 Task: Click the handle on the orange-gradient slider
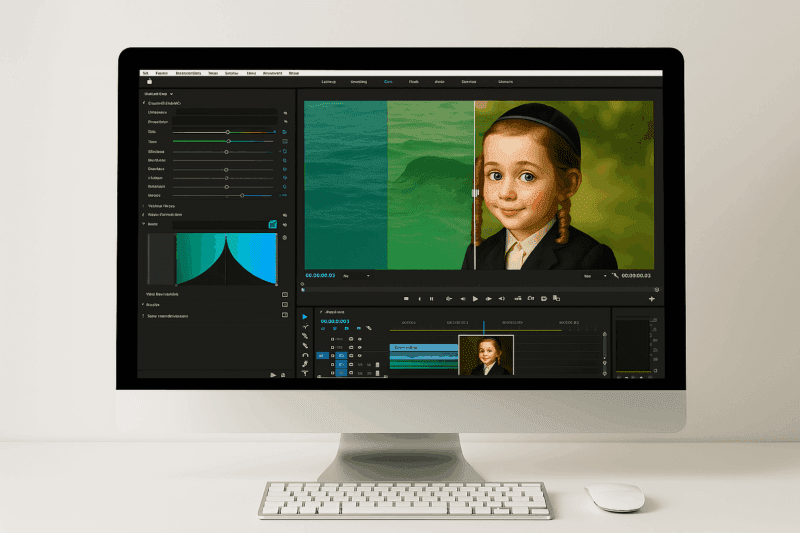[x=228, y=132]
